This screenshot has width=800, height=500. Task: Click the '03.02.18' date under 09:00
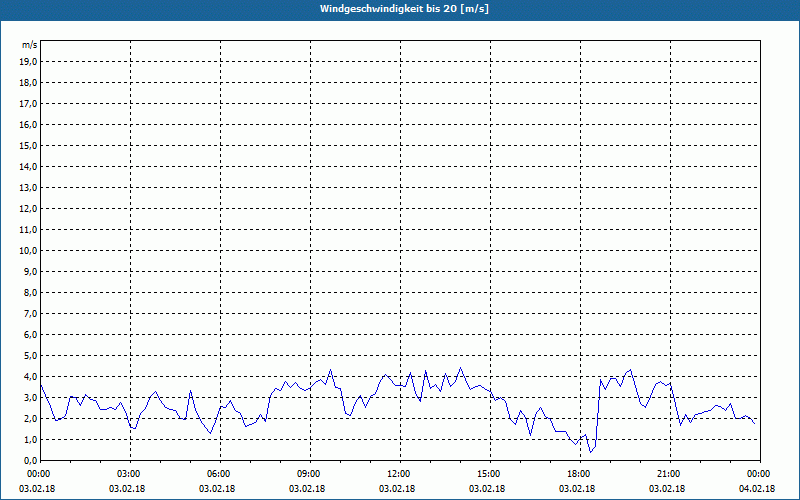[x=307, y=488]
